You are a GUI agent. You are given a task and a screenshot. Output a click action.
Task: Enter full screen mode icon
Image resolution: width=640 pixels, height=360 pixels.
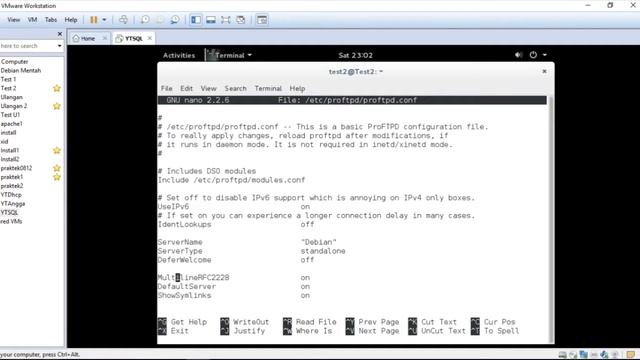click(225, 20)
